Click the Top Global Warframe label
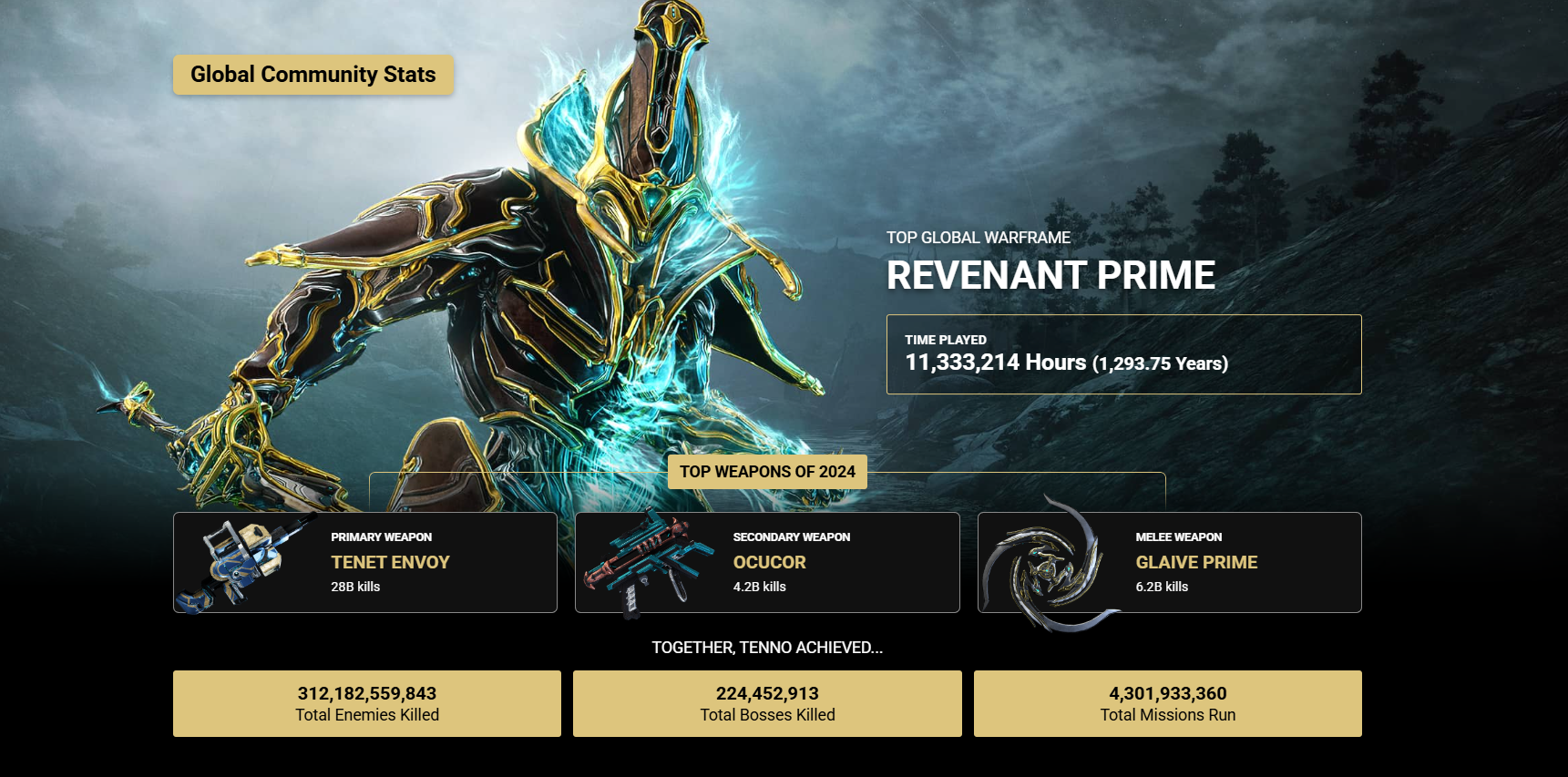Screen dimensions: 1568x777 click(979, 238)
